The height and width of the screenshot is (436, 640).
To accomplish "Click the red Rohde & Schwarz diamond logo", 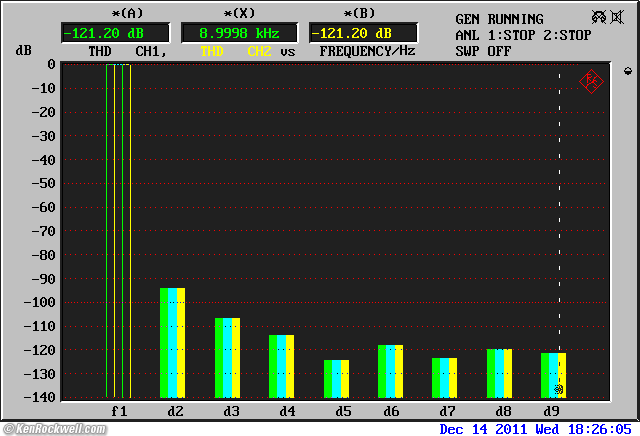I will click(590, 81).
